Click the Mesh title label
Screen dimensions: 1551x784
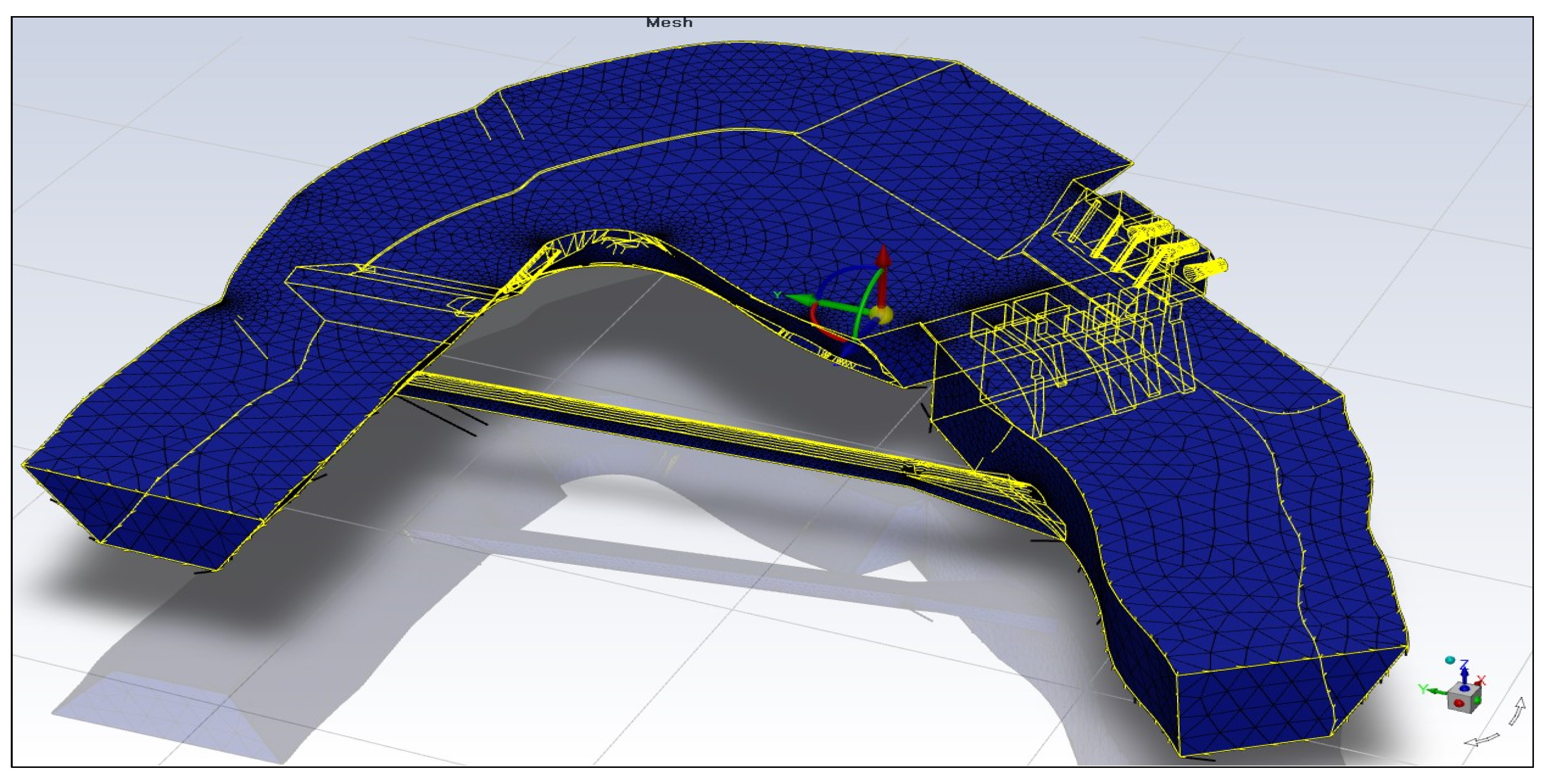669,23
